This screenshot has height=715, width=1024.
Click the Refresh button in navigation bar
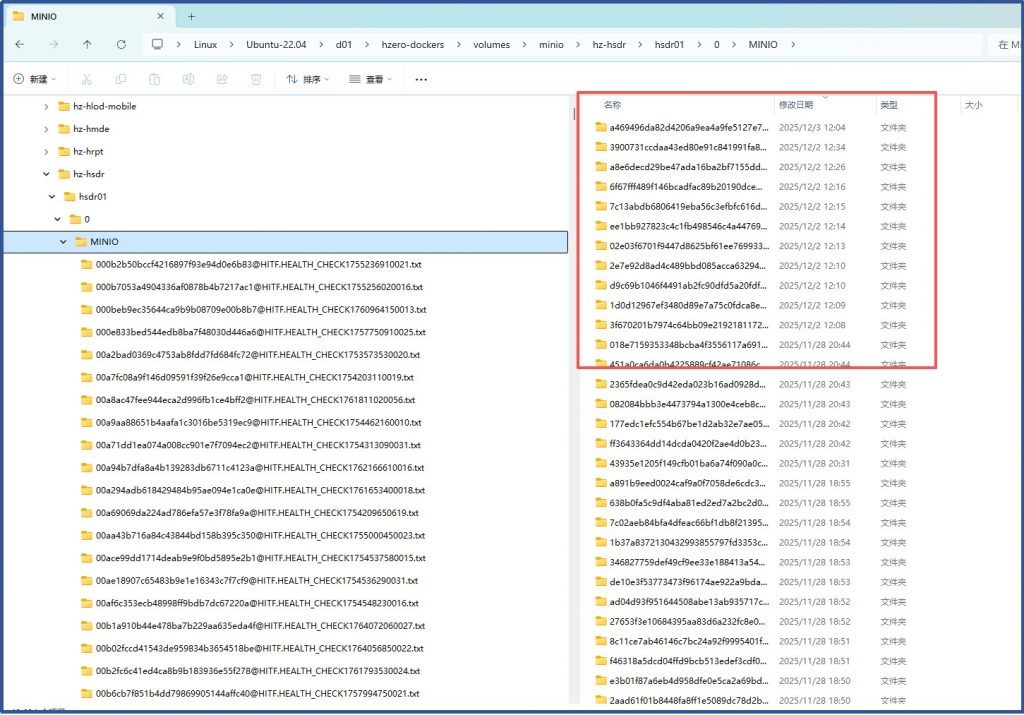121,45
